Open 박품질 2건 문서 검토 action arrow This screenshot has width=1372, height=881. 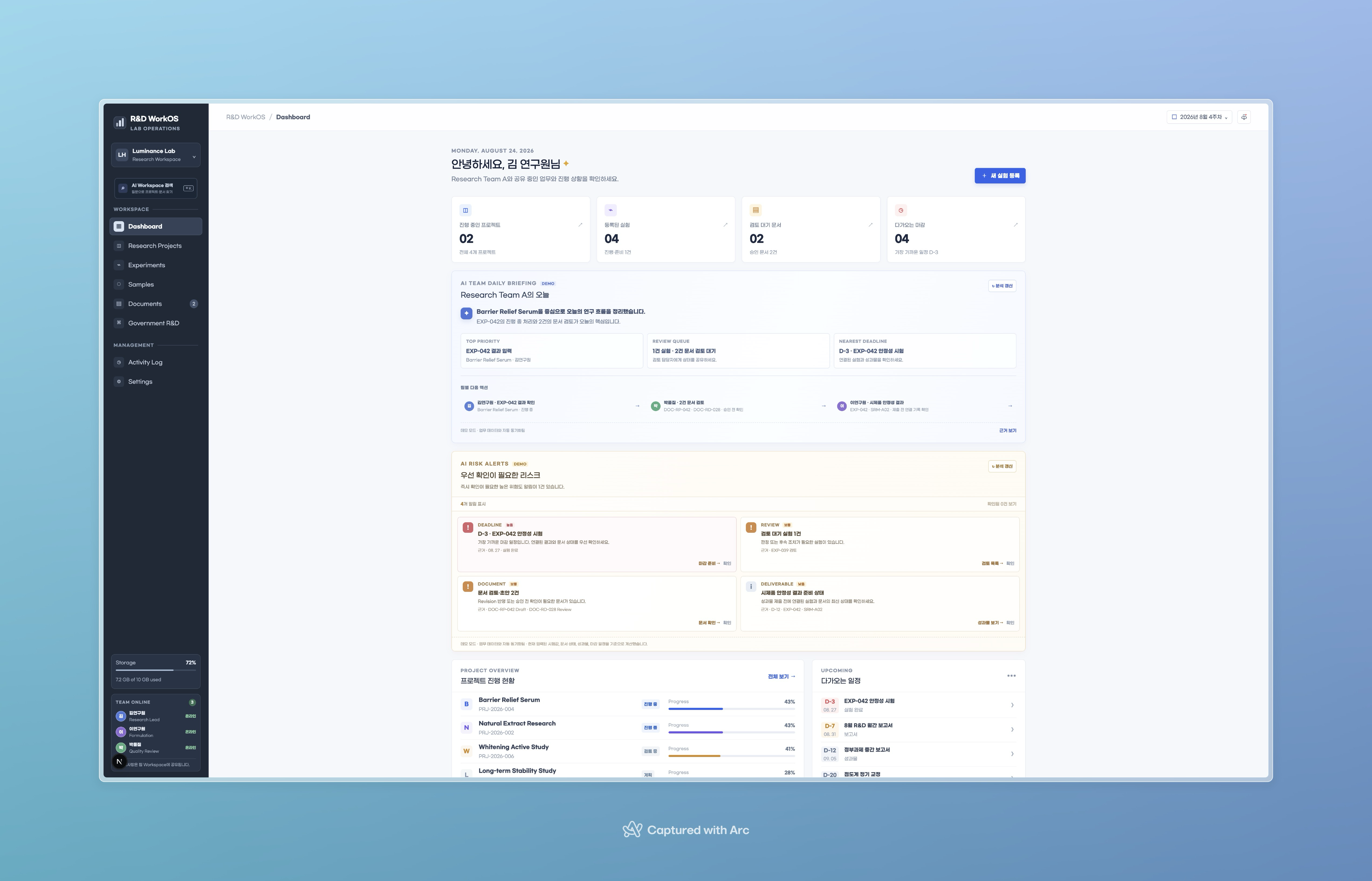coord(824,406)
